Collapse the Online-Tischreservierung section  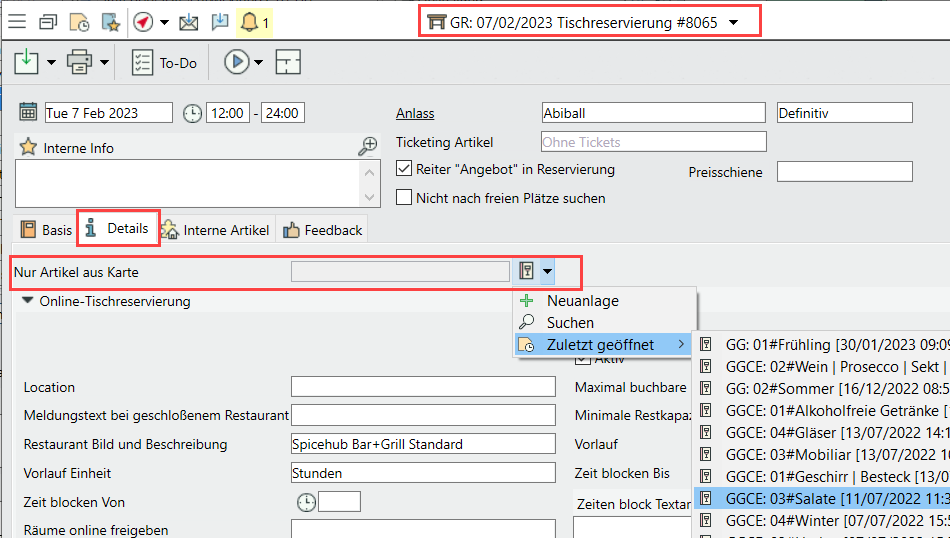(x=27, y=300)
